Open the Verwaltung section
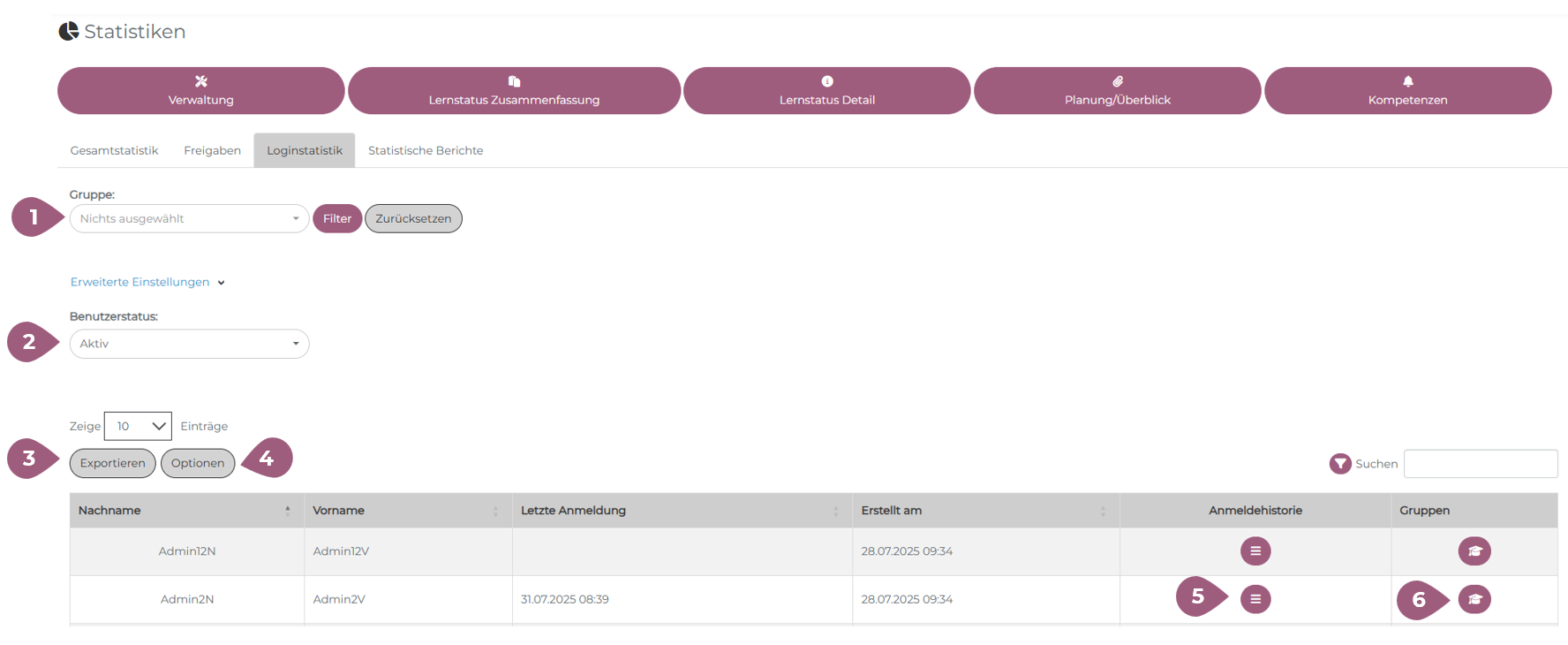This screenshot has height=645, width=1568. pyautogui.click(x=201, y=91)
